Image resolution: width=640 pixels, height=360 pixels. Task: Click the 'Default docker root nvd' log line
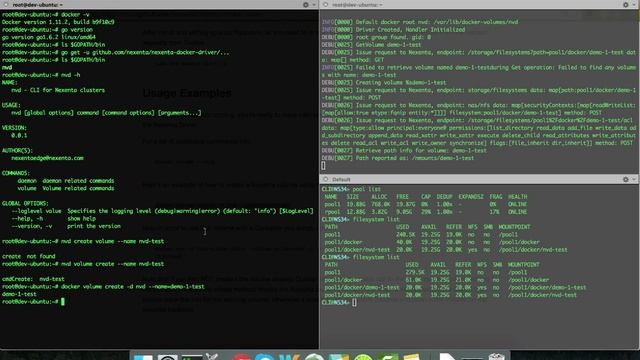click(x=420, y=22)
